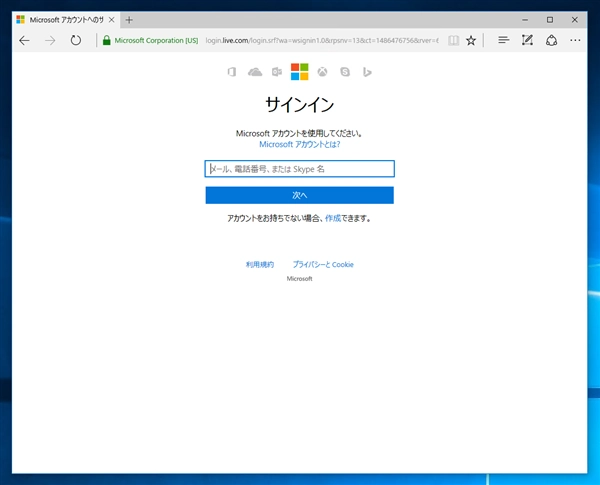The width and height of the screenshot is (600, 485).
Task: Open the 利用規約 link
Action: coord(260,265)
